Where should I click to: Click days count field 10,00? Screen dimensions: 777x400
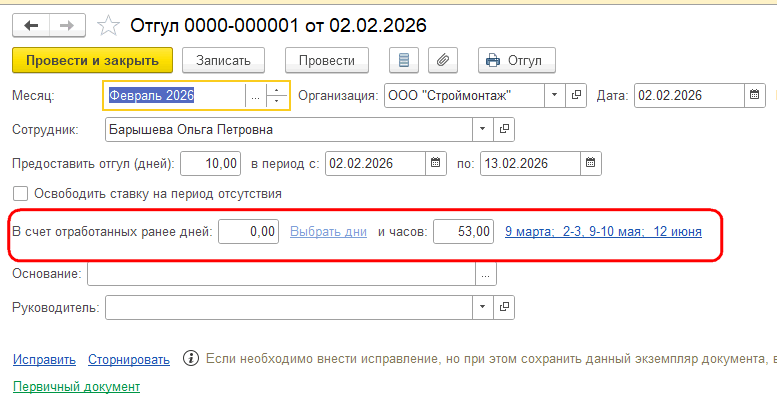pyautogui.click(x=211, y=164)
